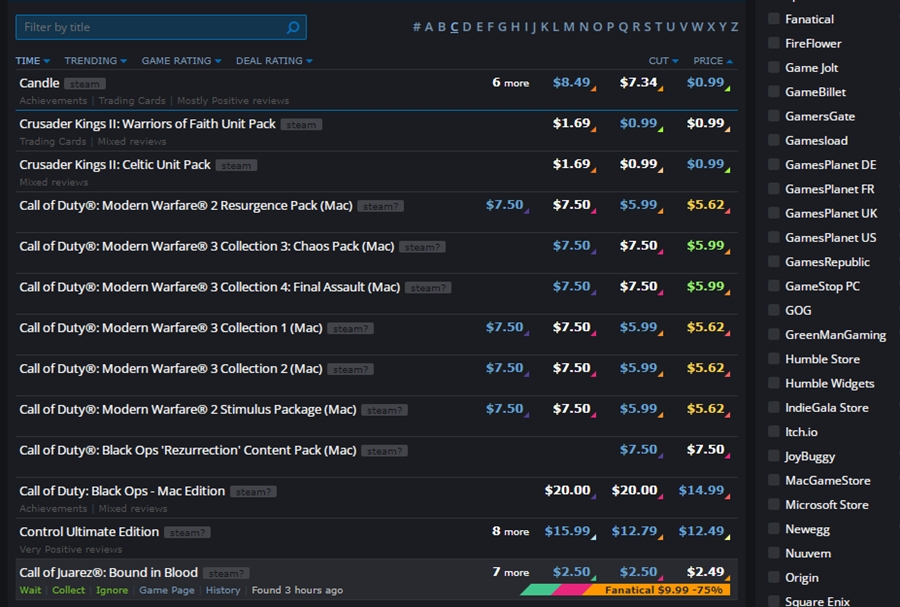Image resolution: width=900 pixels, height=607 pixels.
Task: Open Modern Warfare 2 Resurgence Pack (Mac) title
Action: pos(186,205)
